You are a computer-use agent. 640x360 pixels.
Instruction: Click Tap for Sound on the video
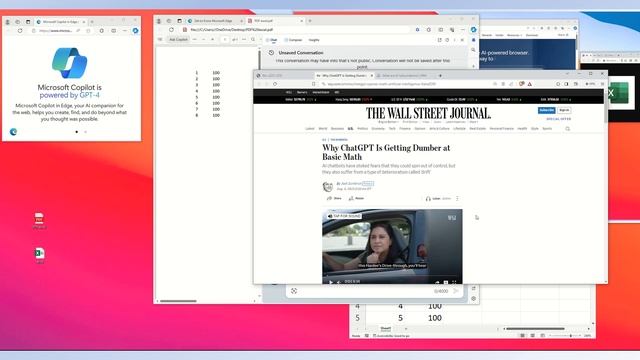coord(344,216)
